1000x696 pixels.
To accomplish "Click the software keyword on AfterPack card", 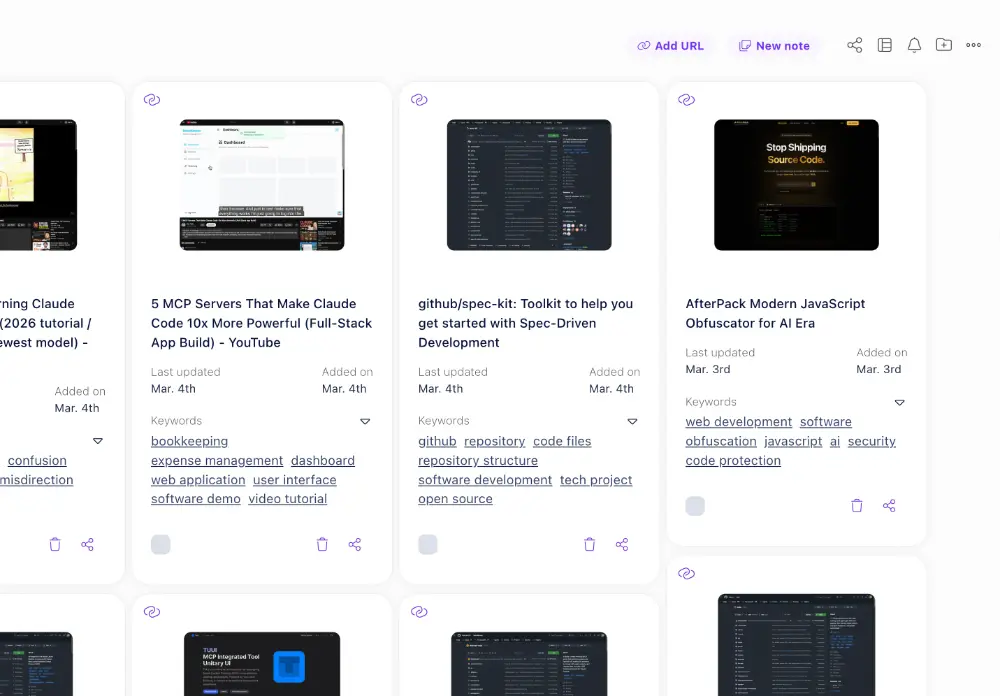I will click(826, 422).
